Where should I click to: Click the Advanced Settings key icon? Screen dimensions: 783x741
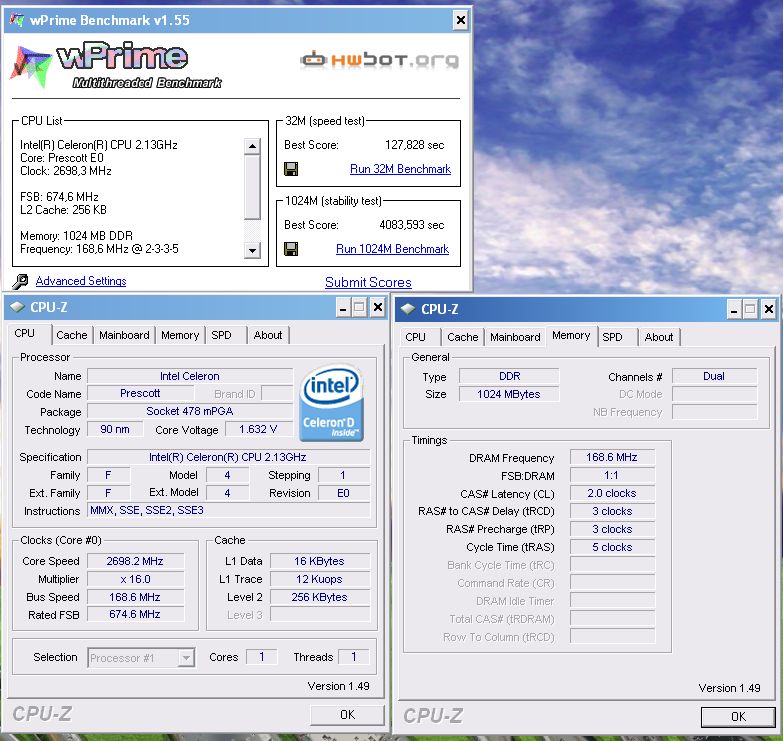pyautogui.click(x=20, y=282)
